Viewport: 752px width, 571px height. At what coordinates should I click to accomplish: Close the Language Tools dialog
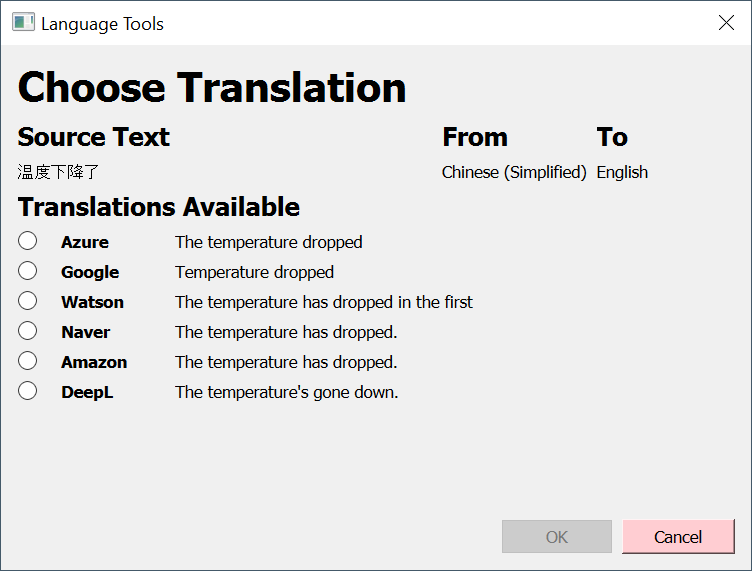click(x=727, y=23)
